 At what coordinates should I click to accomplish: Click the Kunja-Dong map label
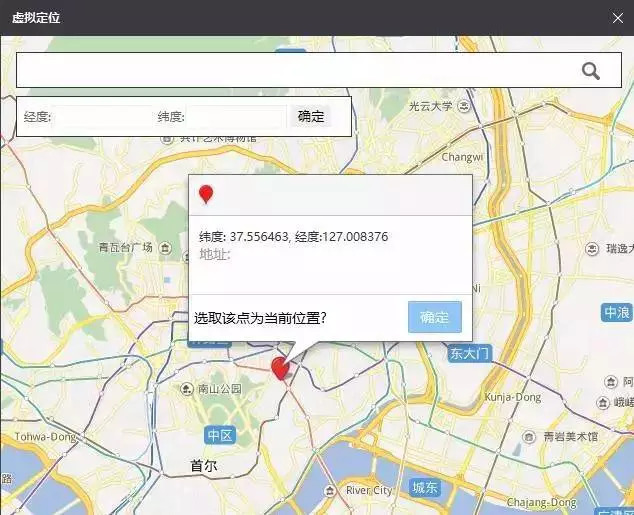pyautogui.click(x=513, y=397)
